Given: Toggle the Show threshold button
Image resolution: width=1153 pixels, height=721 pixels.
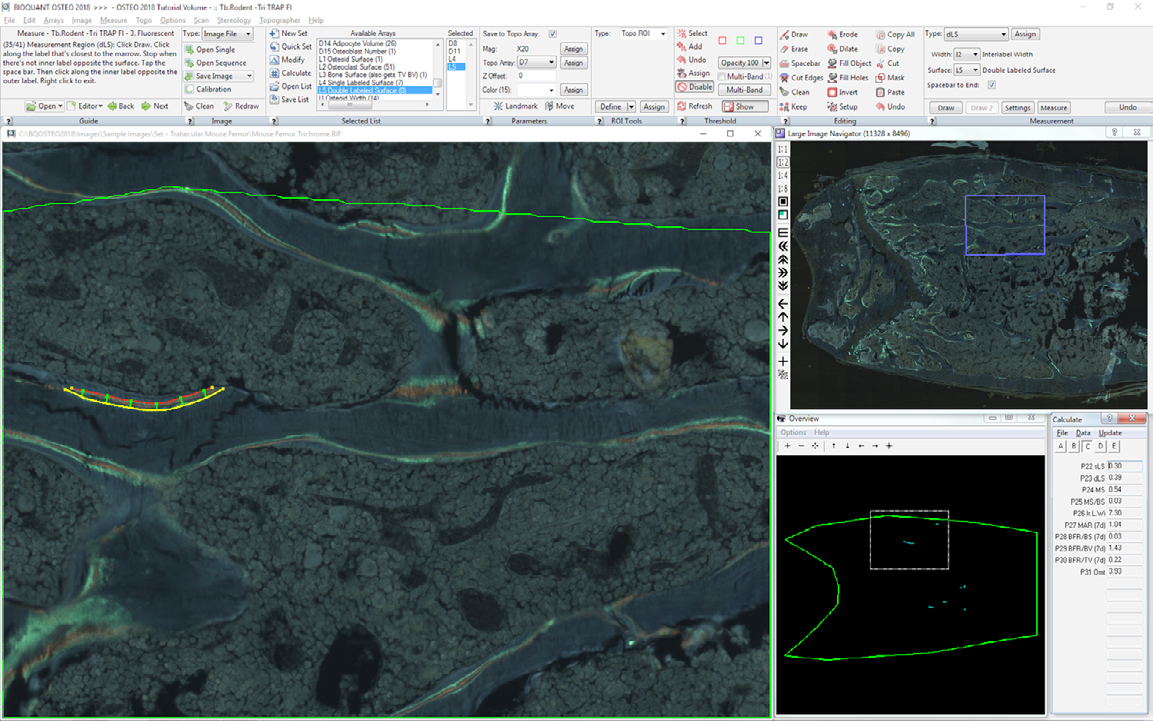Looking at the screenshot, I should click(x=745, y=107).
